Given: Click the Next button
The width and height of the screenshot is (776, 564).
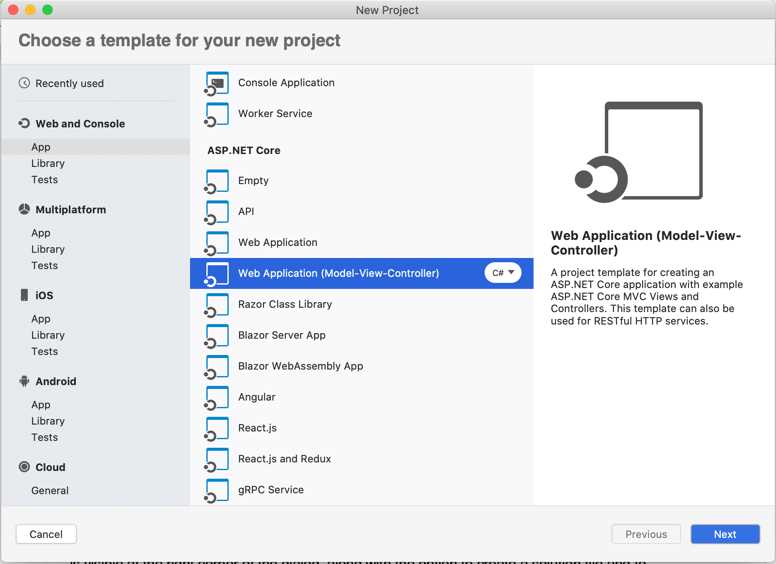Looking at the screenshot, I should coord(725,534).
